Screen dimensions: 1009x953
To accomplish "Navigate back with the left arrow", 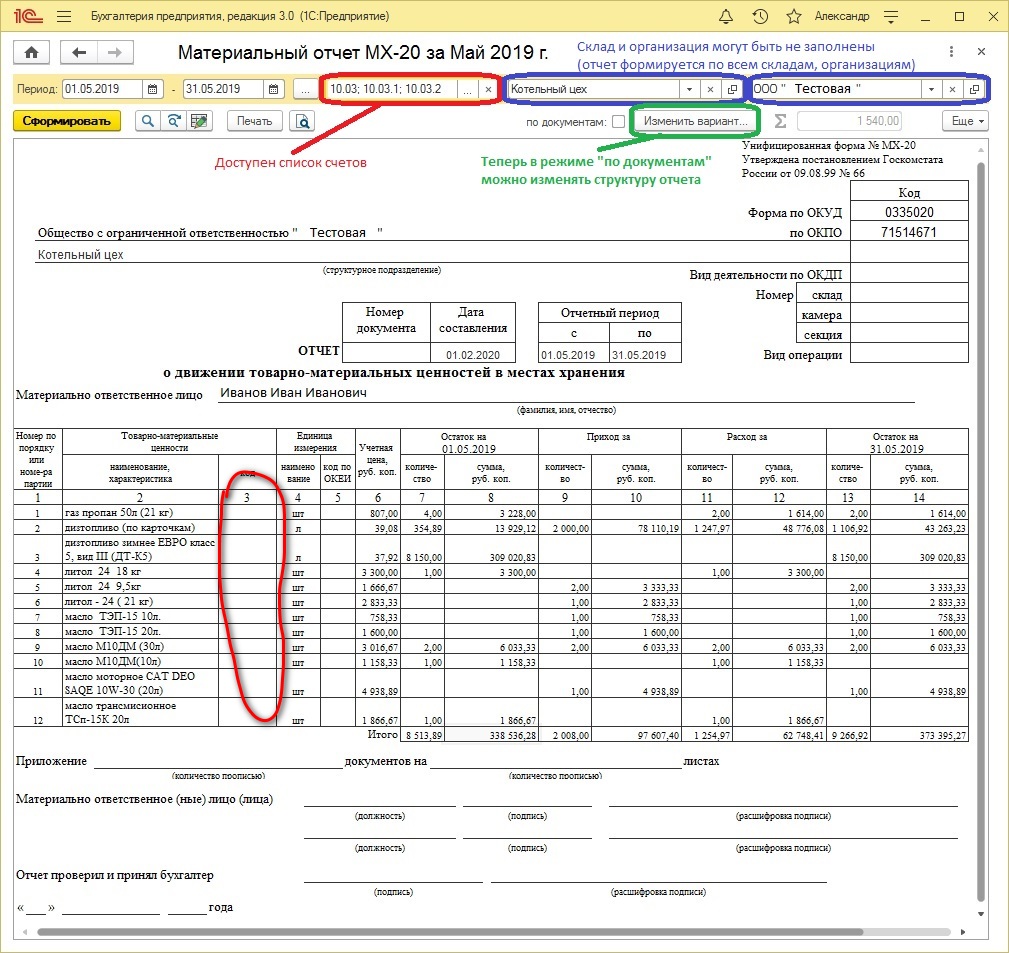I will [x=79, y=53].
